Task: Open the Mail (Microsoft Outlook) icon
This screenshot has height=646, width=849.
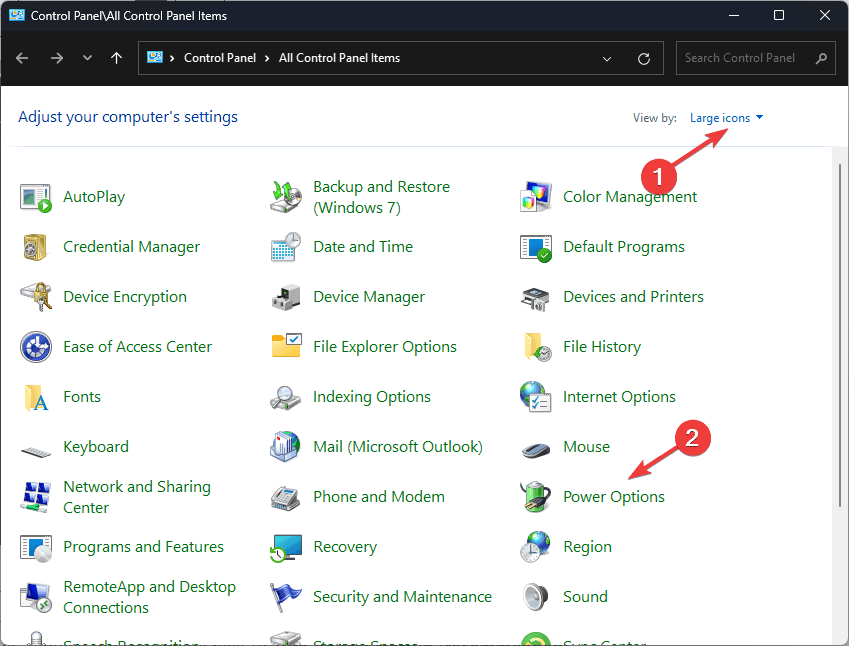Action: tap(286, 447)
